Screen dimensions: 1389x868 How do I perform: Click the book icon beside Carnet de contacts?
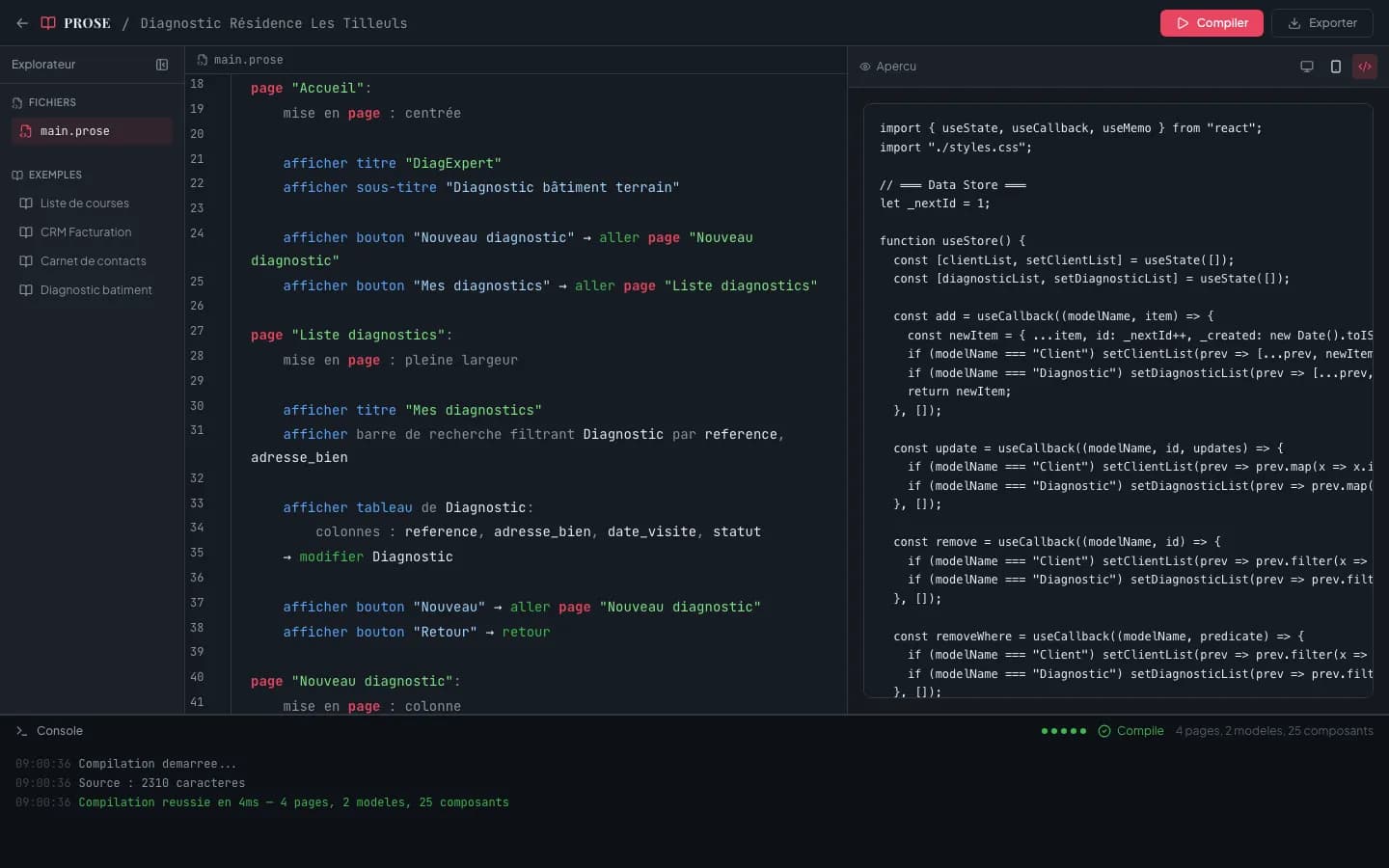click(26, 261)
